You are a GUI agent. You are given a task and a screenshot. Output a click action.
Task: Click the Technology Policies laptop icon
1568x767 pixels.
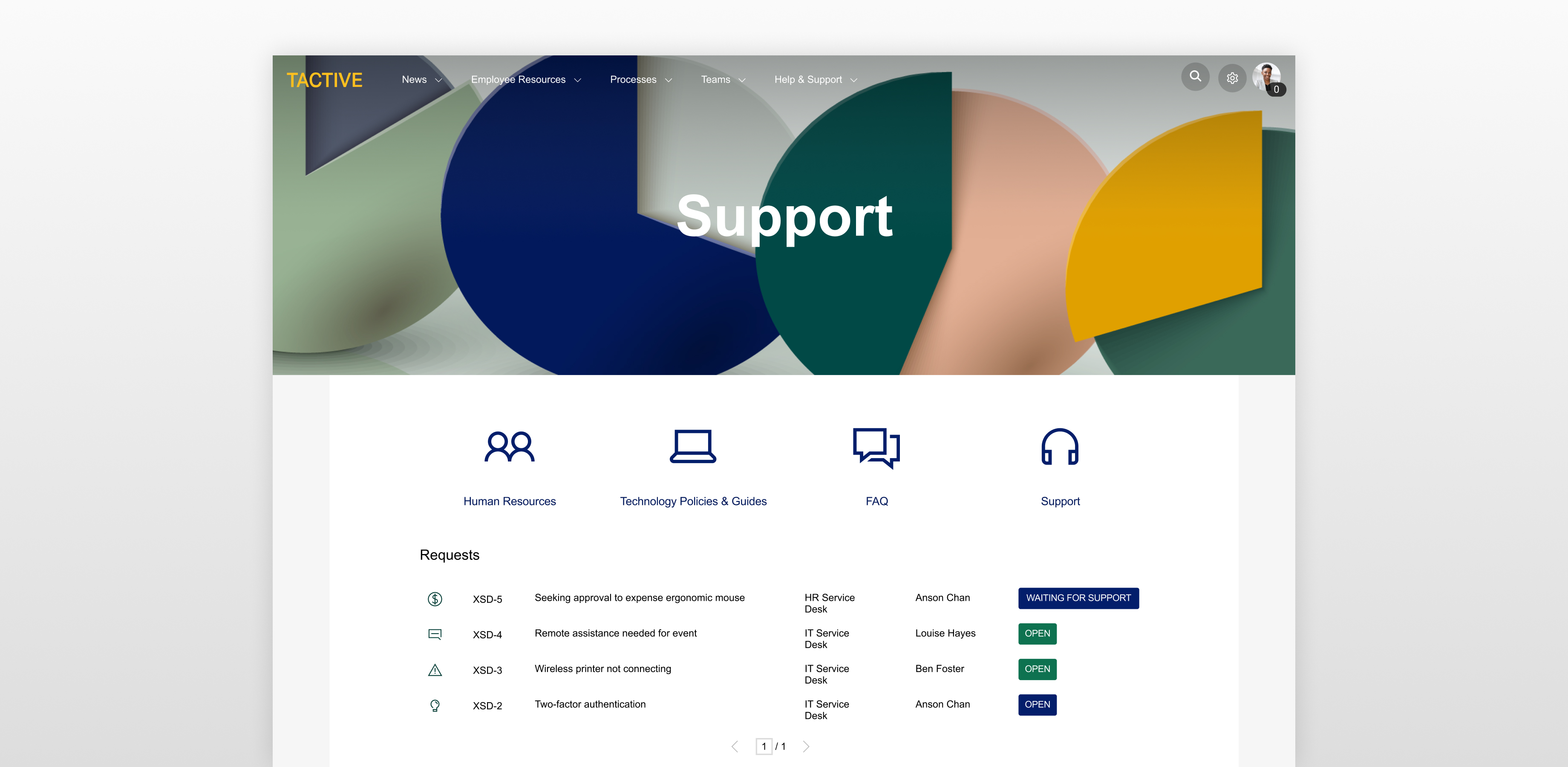tap(693, 447)
